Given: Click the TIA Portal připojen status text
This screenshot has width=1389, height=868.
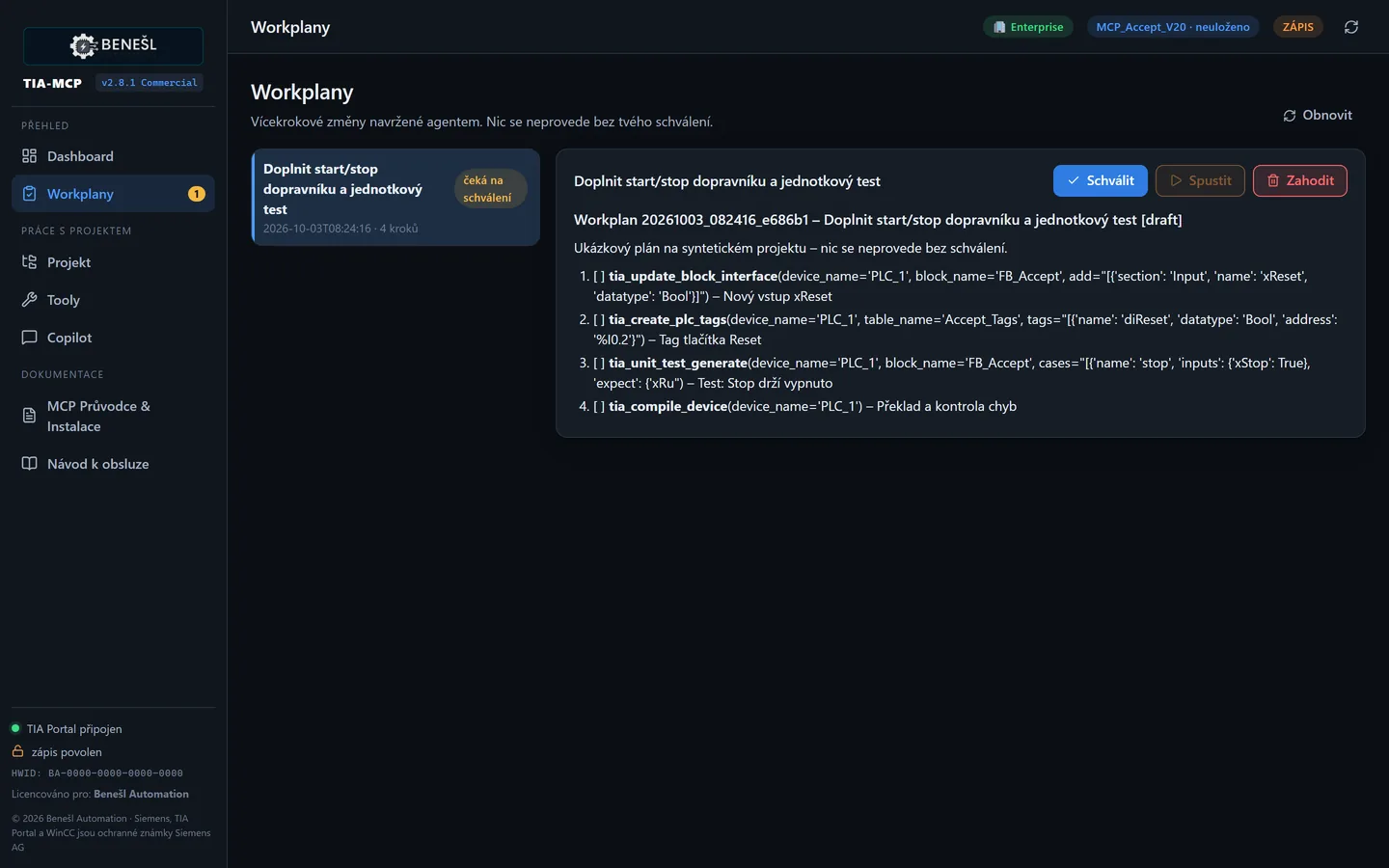Looking at the screenshot, I should [74, 729].
